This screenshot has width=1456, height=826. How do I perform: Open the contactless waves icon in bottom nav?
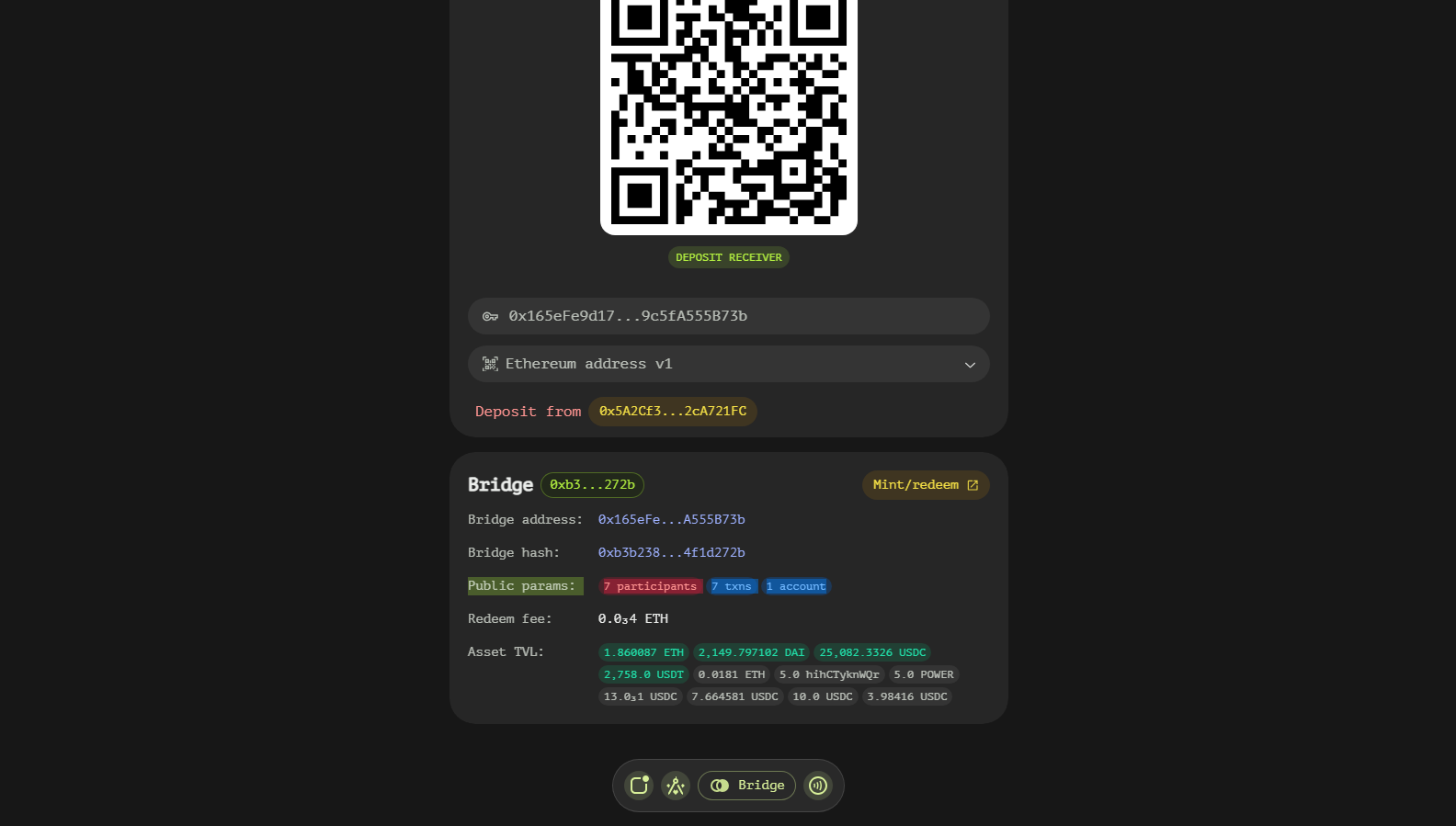(x=818, y=786)
